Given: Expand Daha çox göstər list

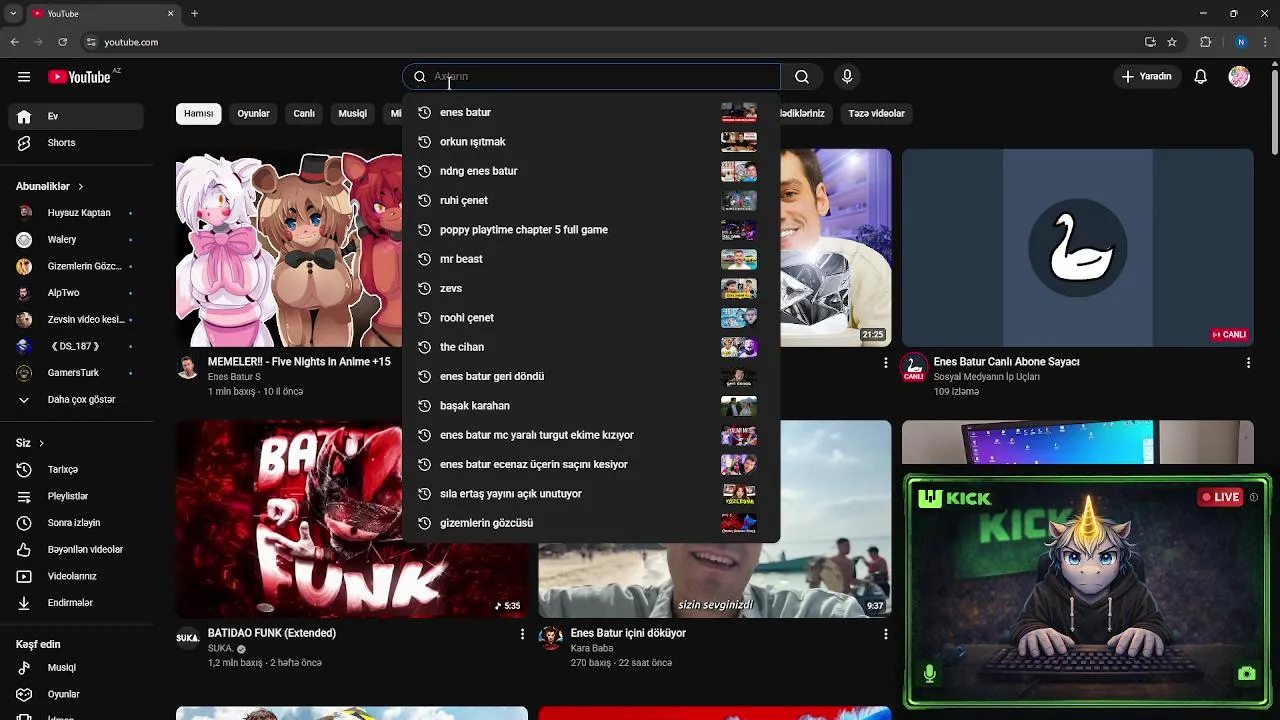Looking at the screenshot, I should pyautogui.click(x=76, y=400).
